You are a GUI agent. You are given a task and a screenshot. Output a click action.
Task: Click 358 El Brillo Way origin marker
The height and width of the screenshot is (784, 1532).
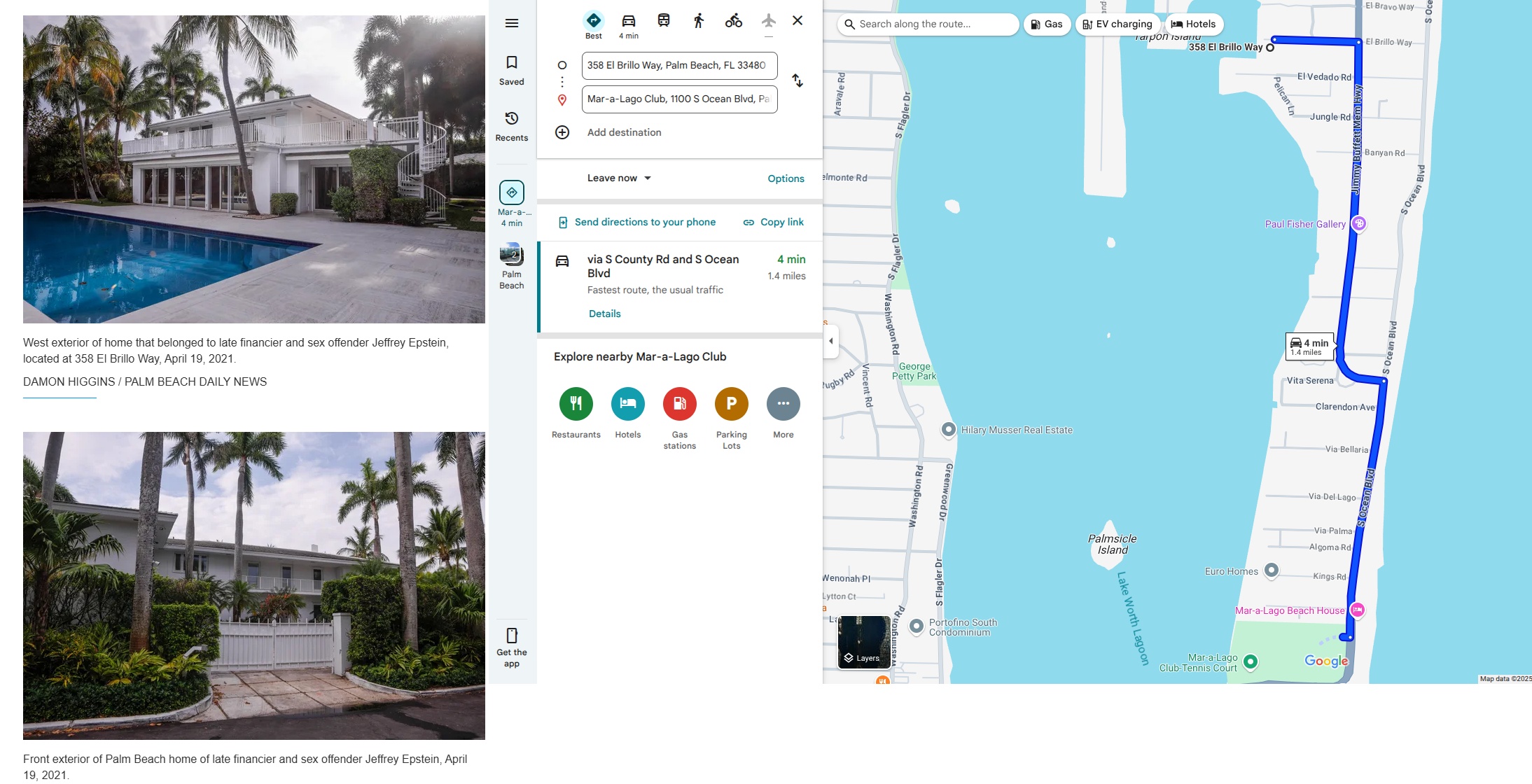pyautogui.click(x=1270, y=48)
